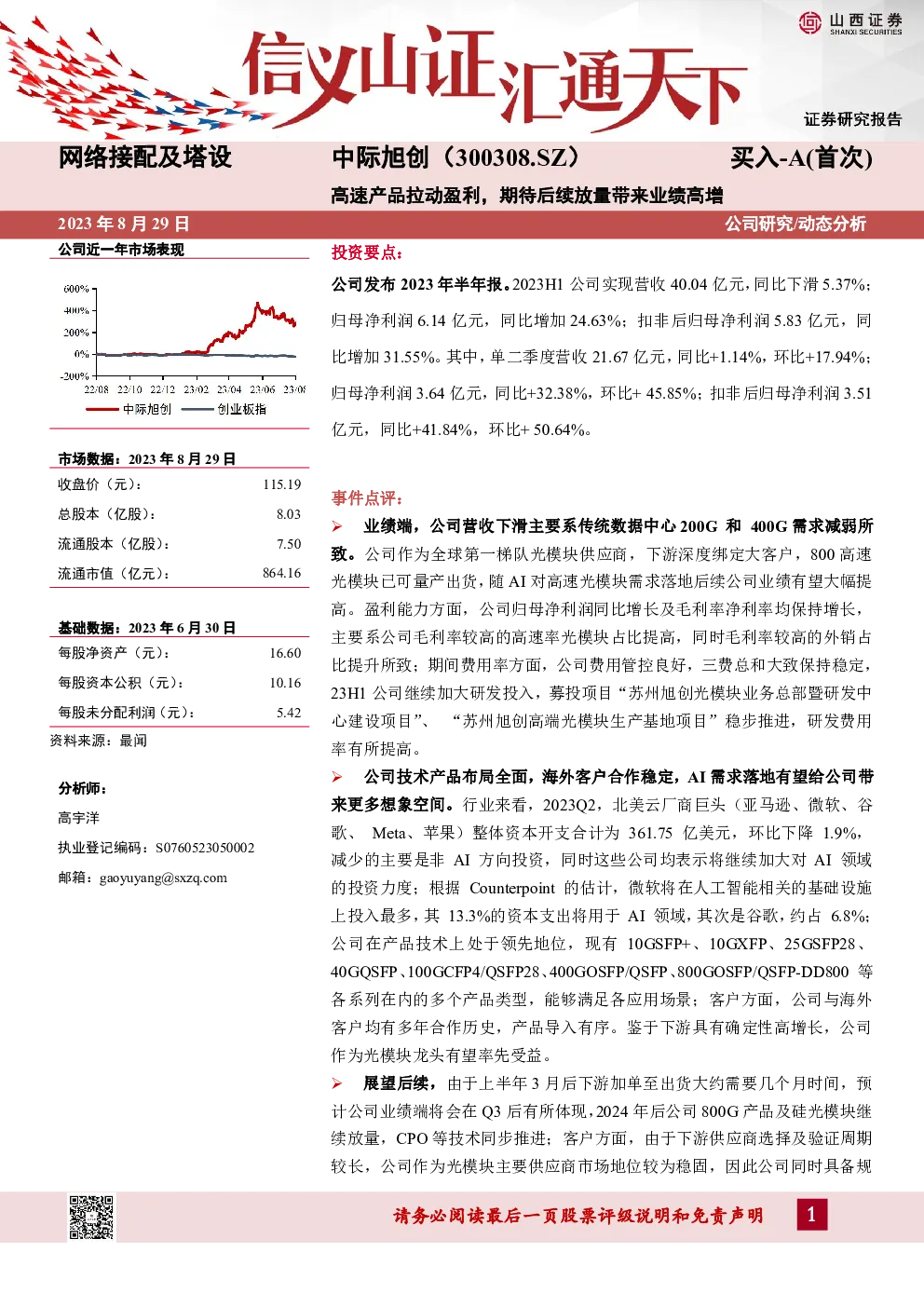Click the floating market cap value 864.16
This screenshot has height=1307, width=924.
click(282, 574)
